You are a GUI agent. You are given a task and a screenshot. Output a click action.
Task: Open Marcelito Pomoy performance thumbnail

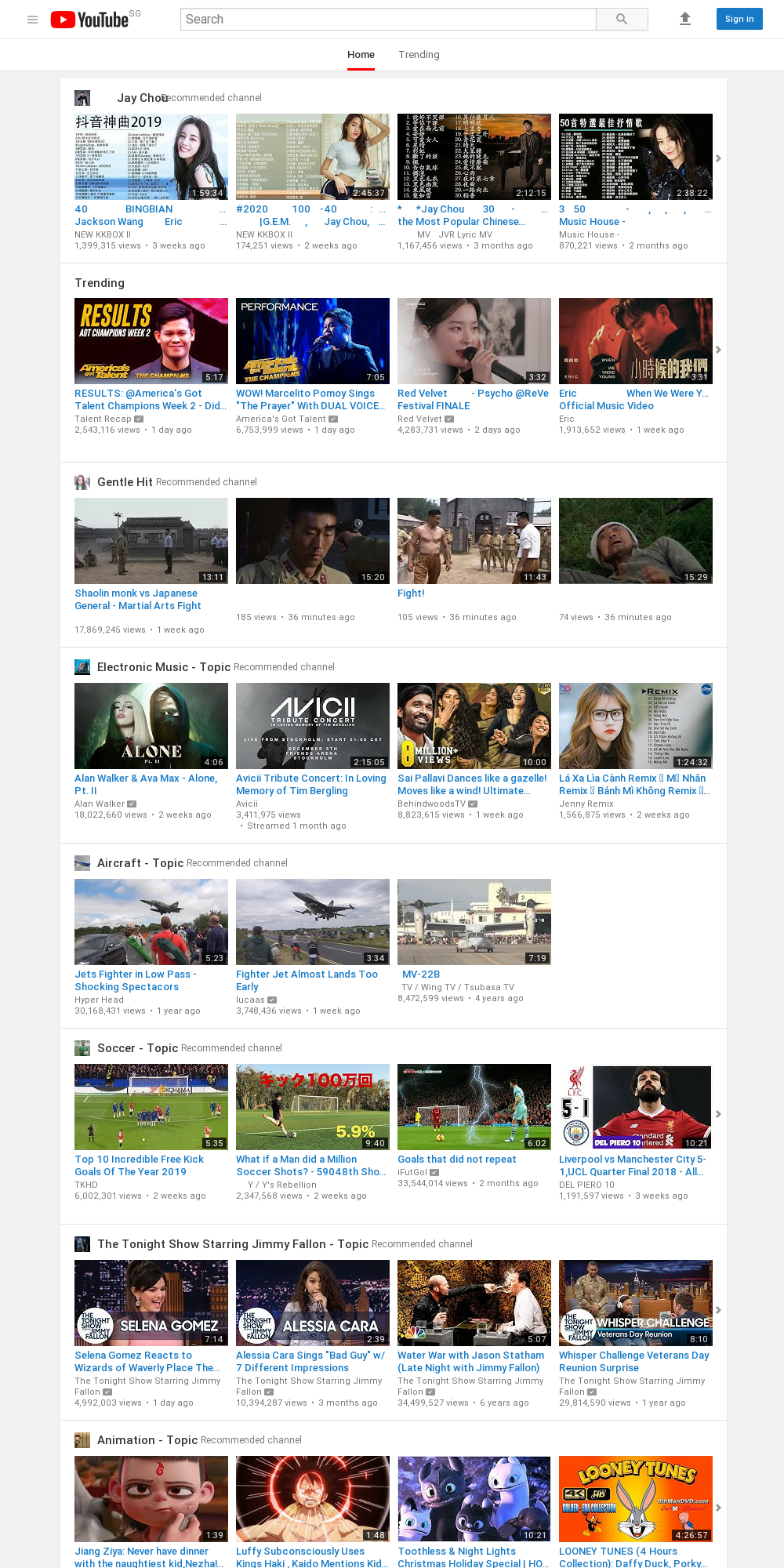(313, 341)
